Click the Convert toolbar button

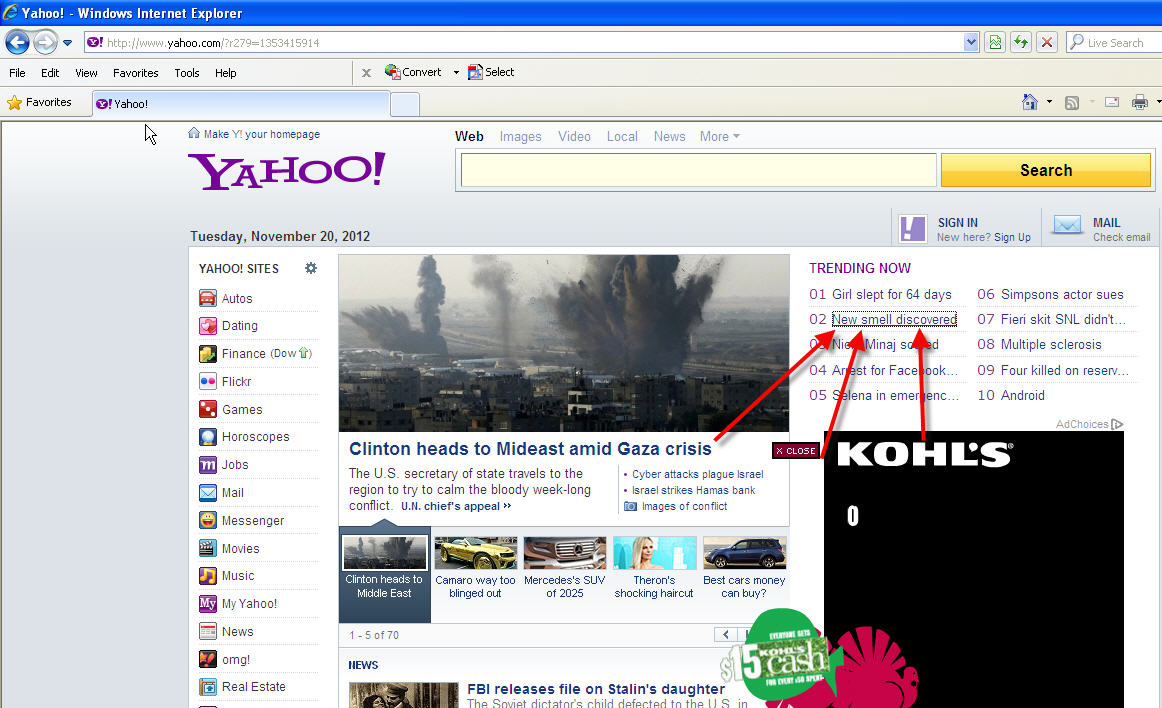click(413, 72)
